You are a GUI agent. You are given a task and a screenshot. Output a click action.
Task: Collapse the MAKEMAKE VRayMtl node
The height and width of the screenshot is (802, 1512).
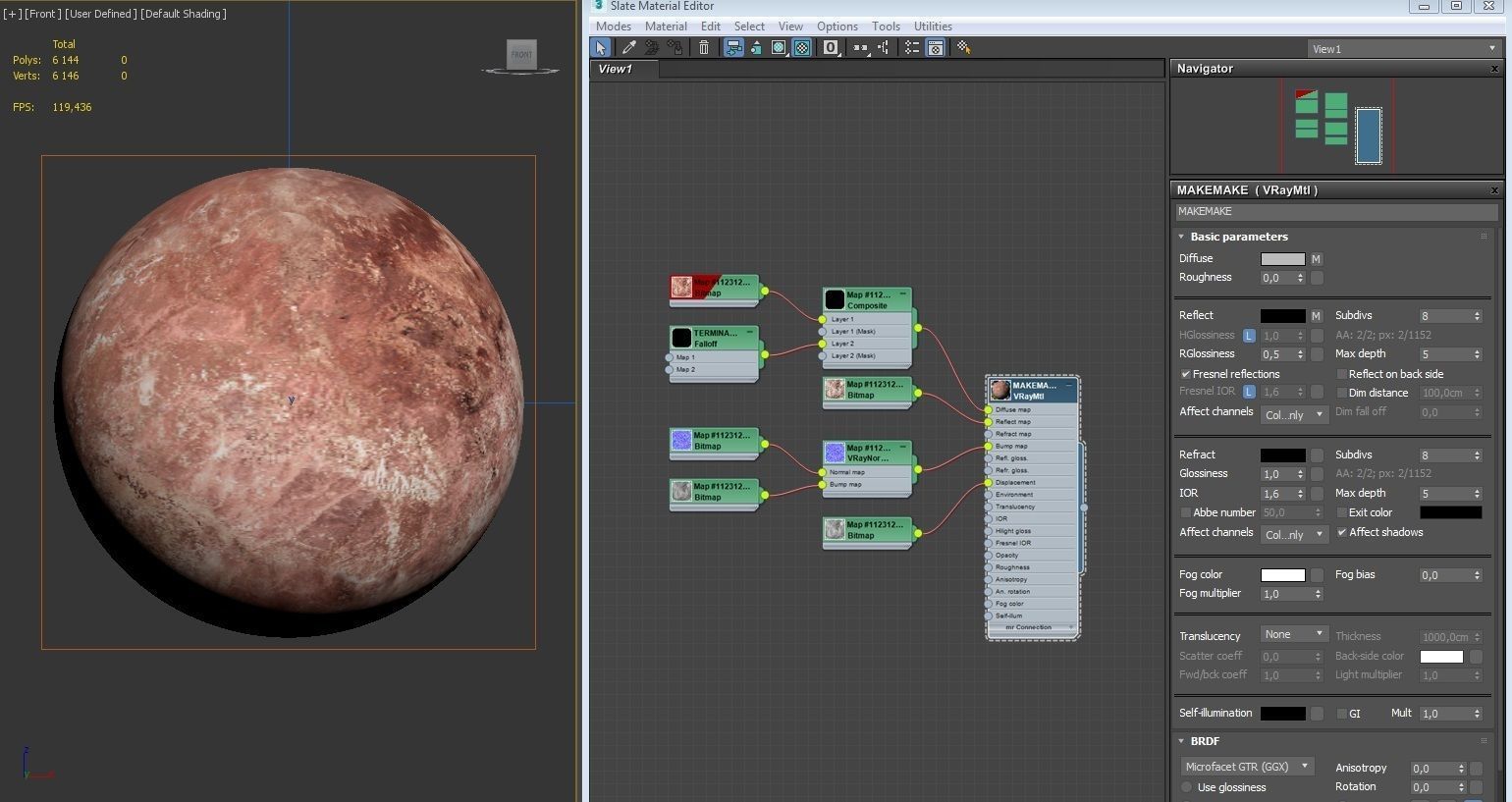coord(1069,385)
